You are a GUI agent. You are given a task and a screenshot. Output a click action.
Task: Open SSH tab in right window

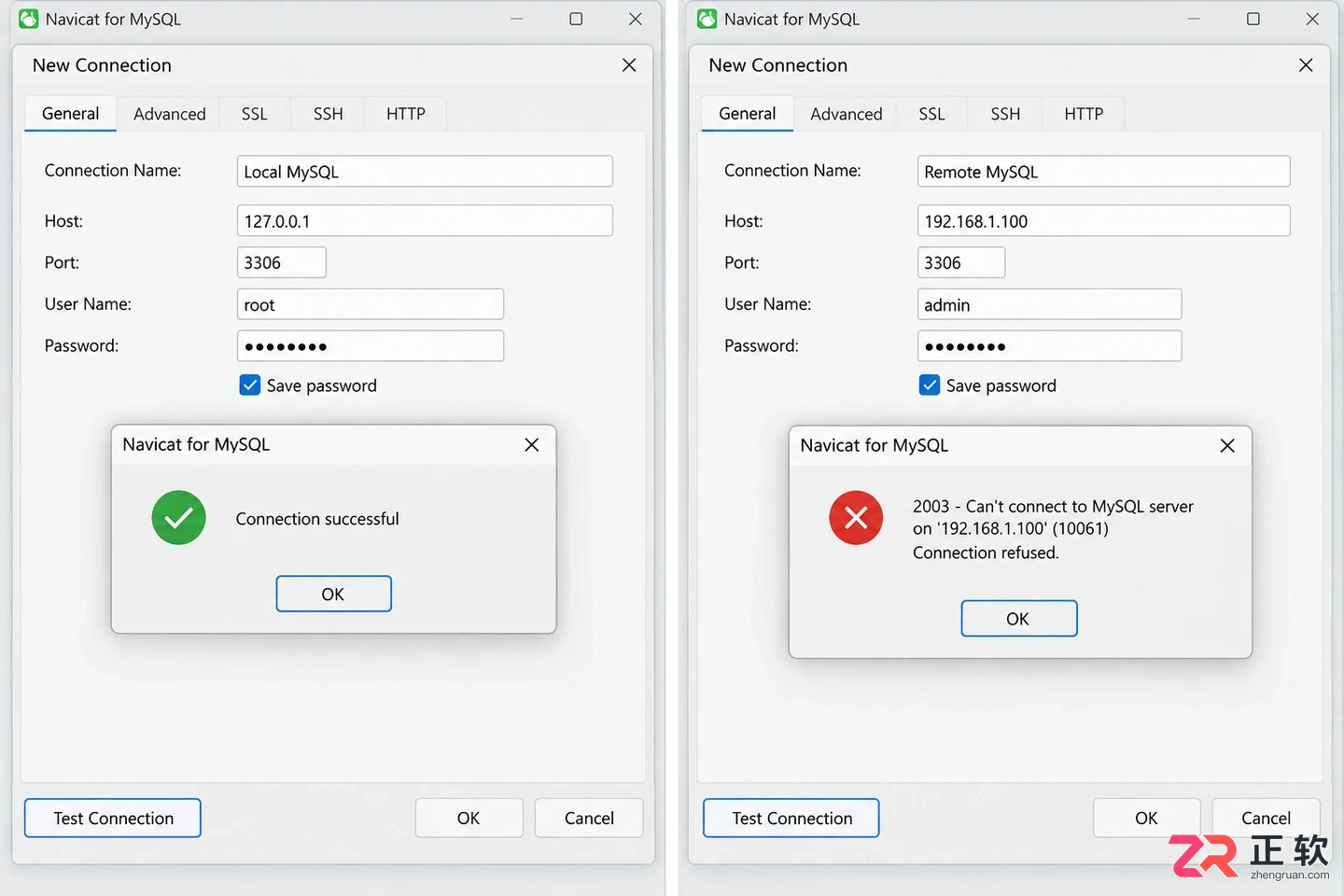tap(1005, 114)
